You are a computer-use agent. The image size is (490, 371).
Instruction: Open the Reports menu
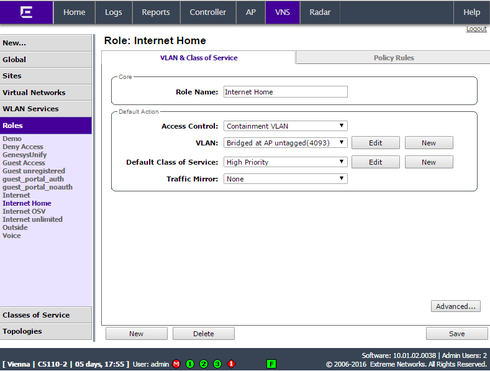(156, 12)
